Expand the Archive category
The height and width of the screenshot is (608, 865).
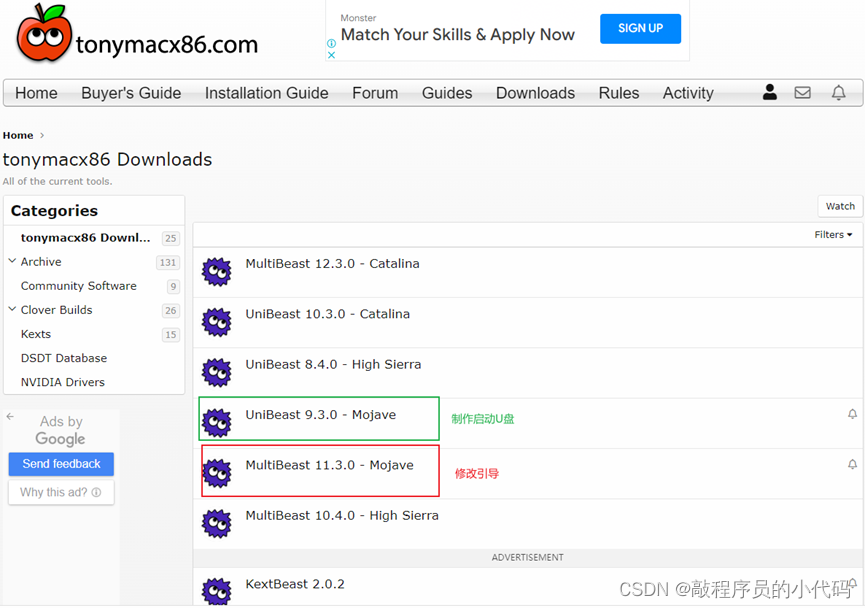12,261
